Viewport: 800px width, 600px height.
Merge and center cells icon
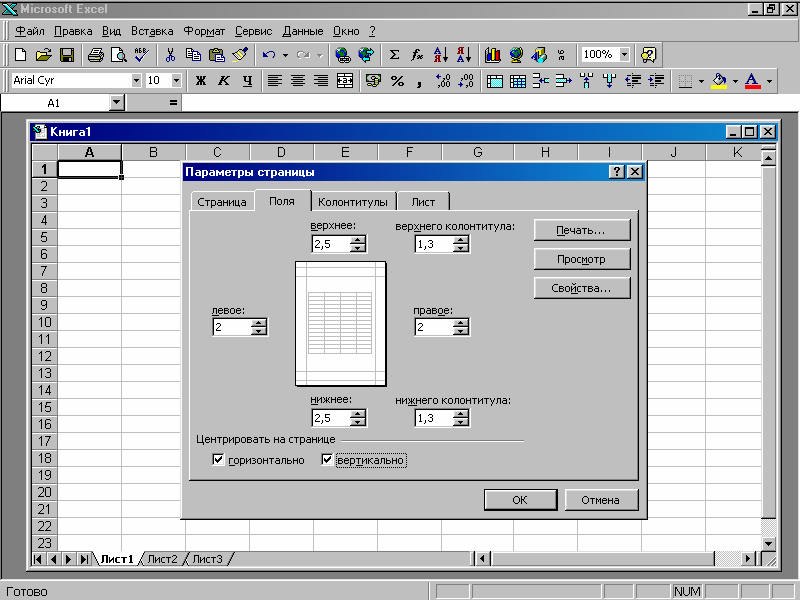pos(345,81)
